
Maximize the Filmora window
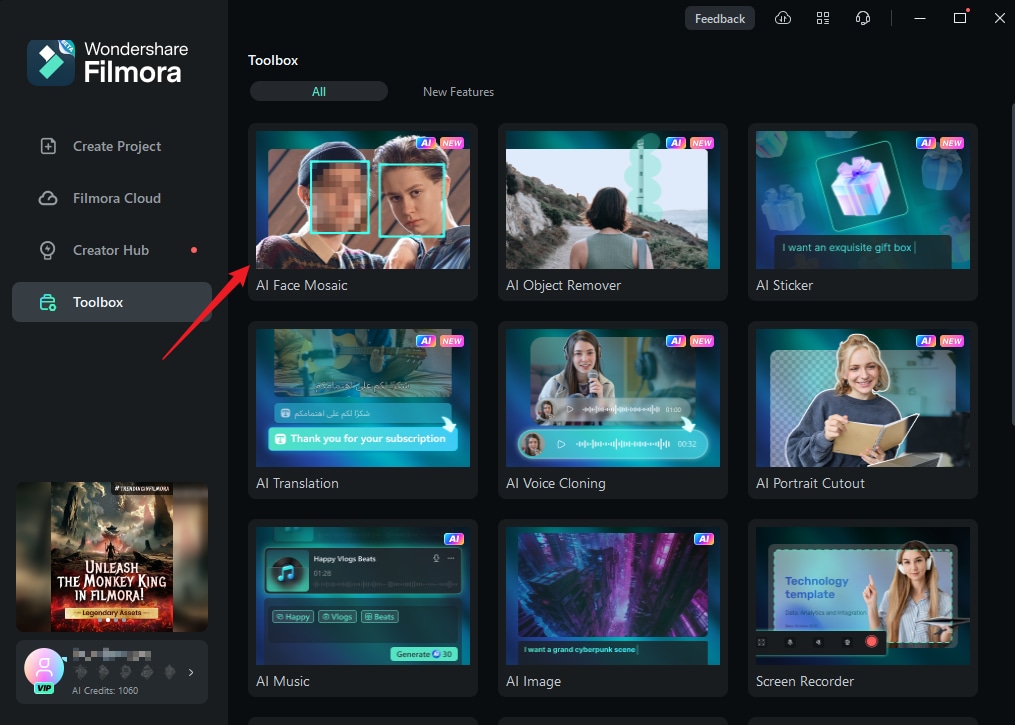coord(960,18)
